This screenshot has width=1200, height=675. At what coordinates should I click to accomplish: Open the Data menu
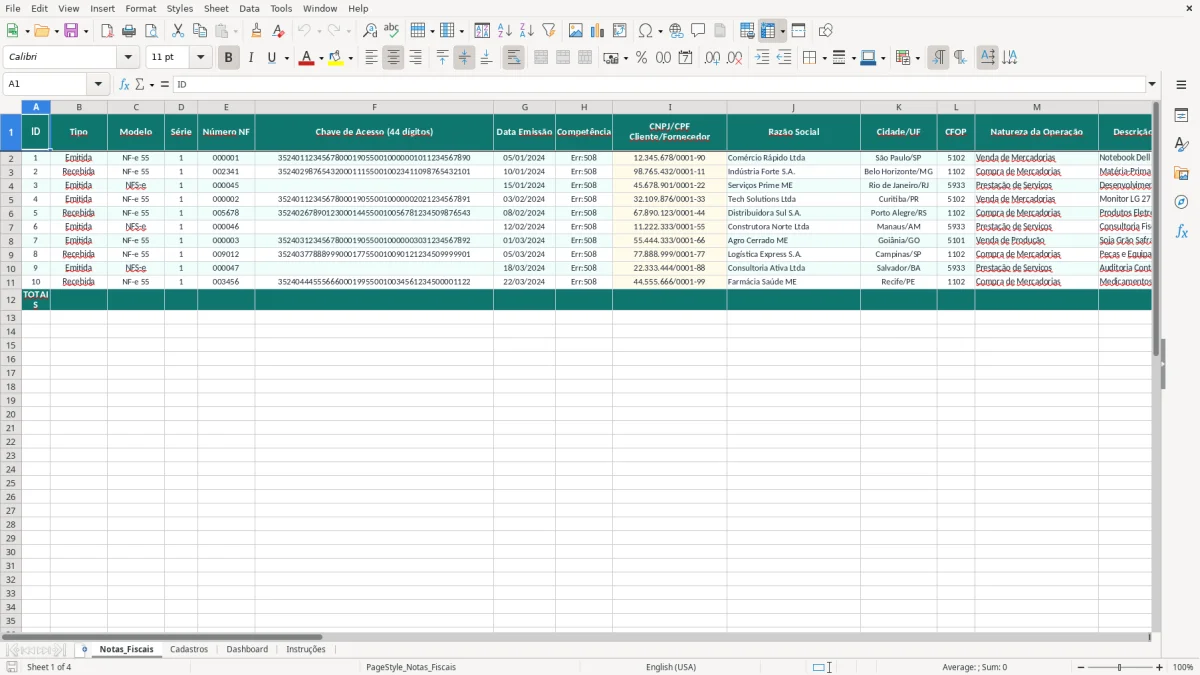pyautogui.click(x=248, y=8)
